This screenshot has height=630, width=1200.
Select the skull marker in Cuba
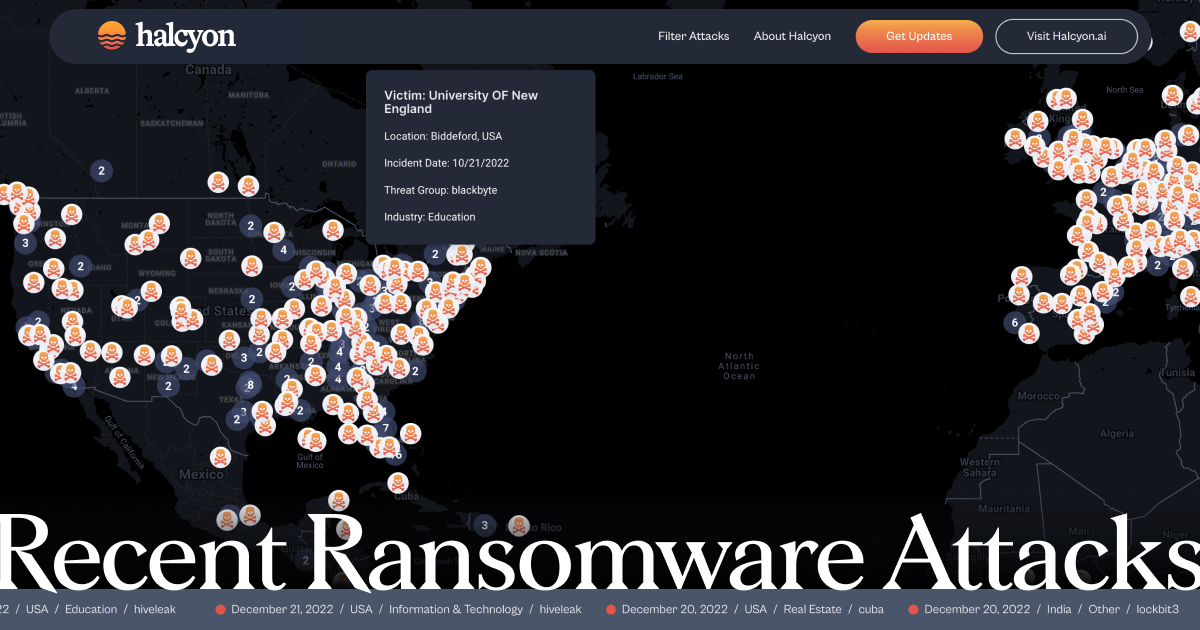tap(400, 483)
